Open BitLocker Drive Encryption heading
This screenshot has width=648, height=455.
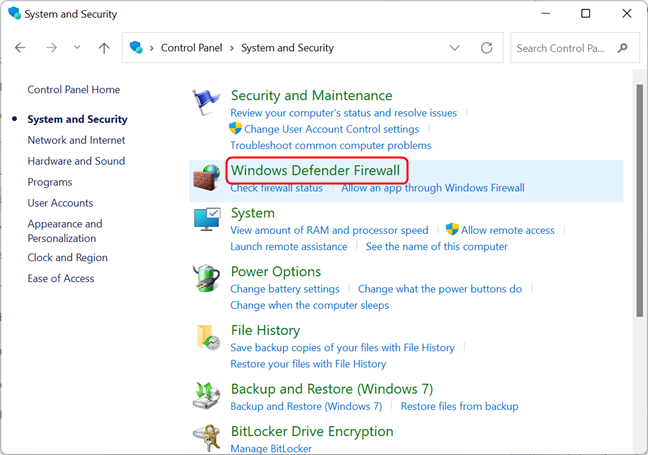312,431
